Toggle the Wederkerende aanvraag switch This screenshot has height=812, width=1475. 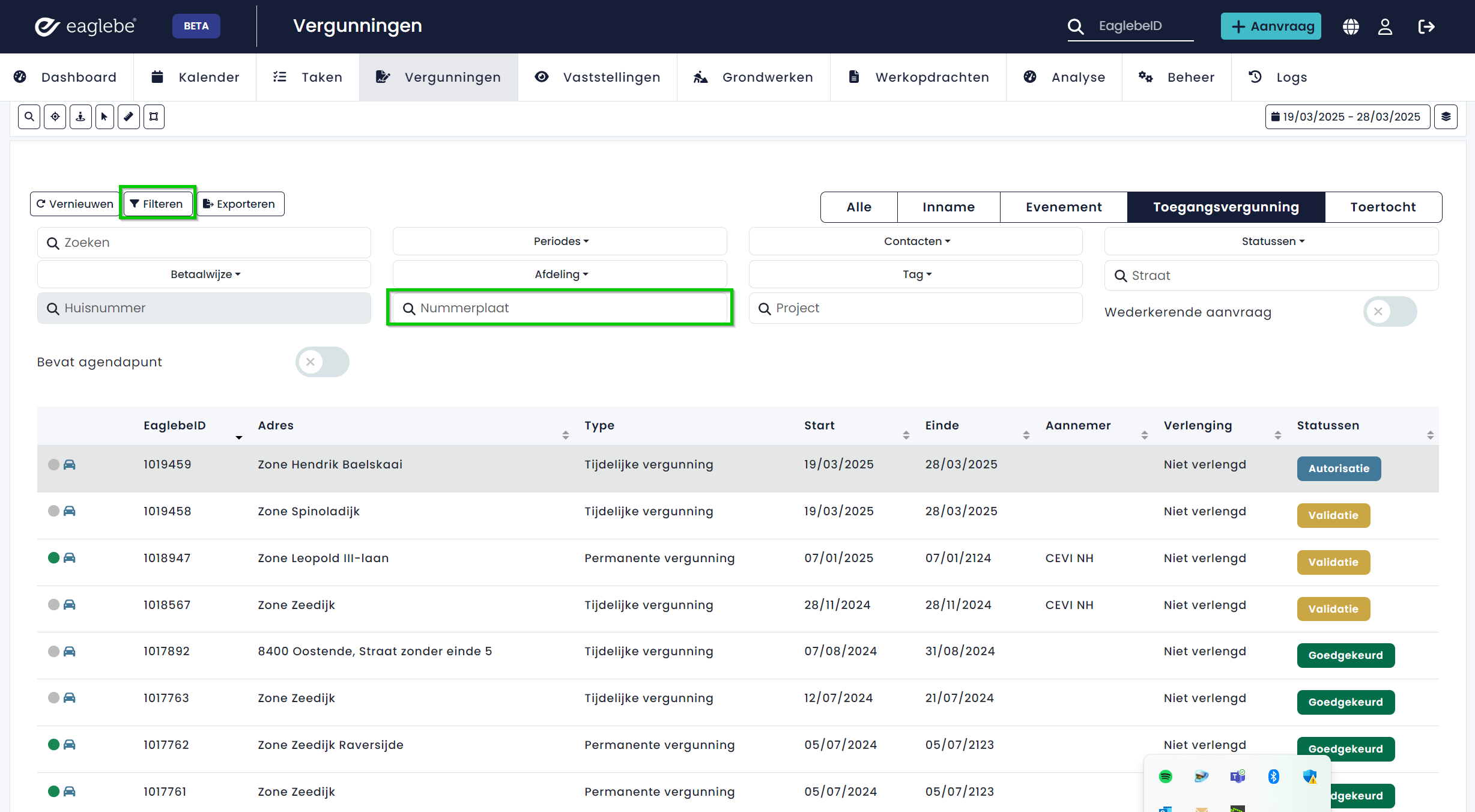(x=1389, y=312)
